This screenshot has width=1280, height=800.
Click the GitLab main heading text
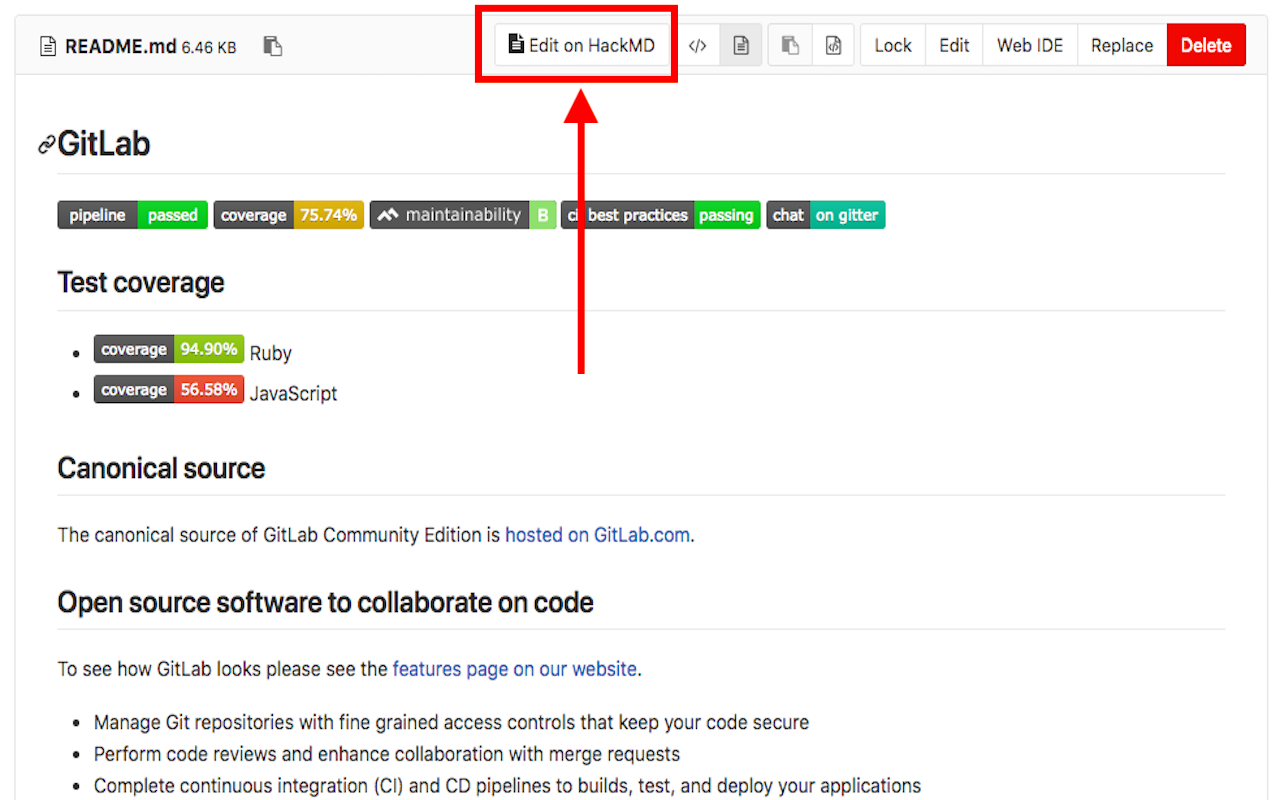[104, 144]
